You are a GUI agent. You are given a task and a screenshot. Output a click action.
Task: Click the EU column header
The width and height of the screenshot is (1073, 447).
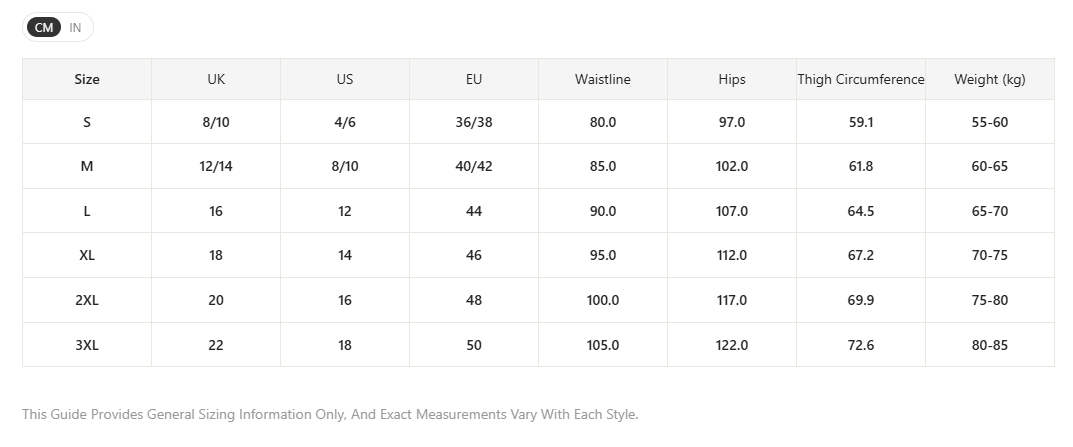(474, 79)
